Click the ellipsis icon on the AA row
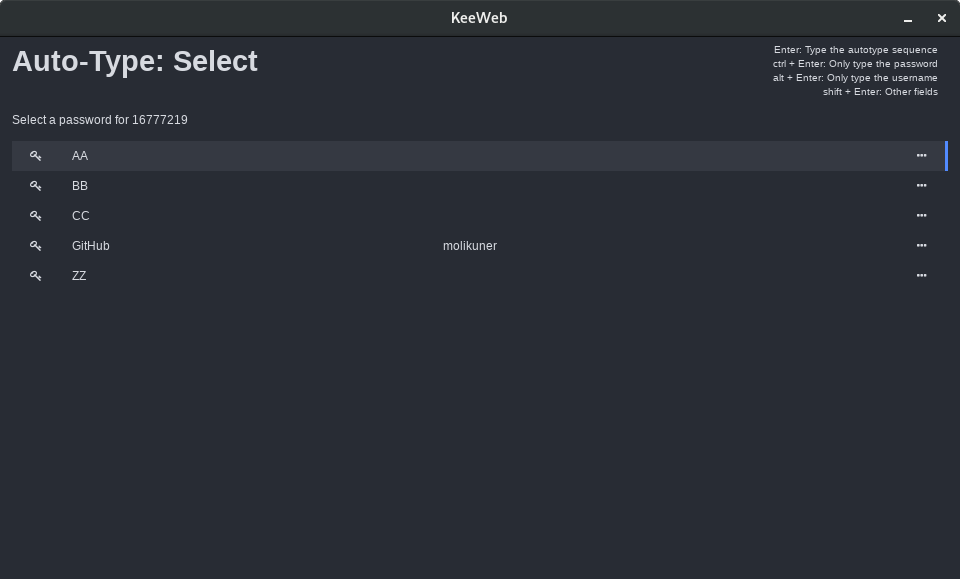The width and height of the screenshot is (960, 579). click(921, 156)
